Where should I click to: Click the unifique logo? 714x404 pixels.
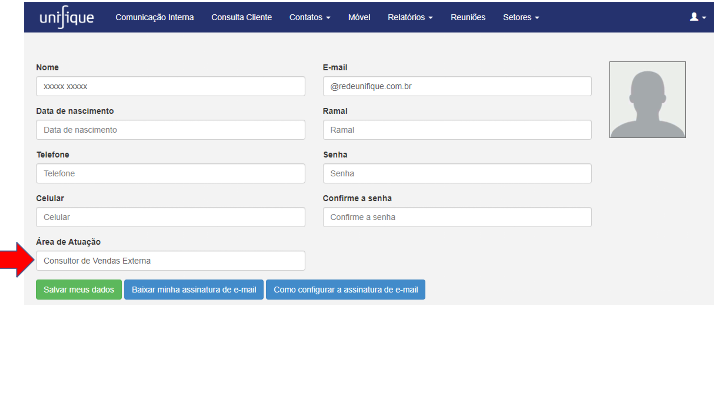66,17
